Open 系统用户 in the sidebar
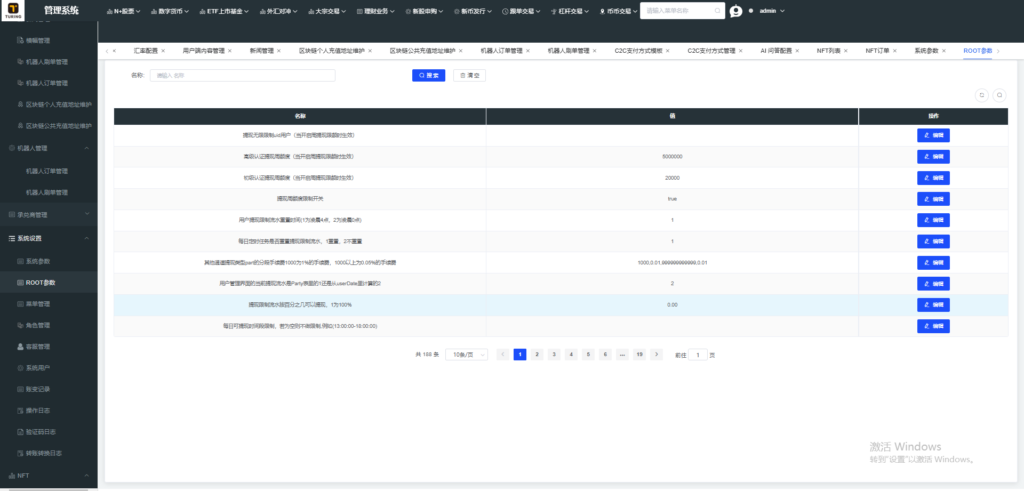The width and height of the screenshot is (1024, 491). click(x=37, y=368)
